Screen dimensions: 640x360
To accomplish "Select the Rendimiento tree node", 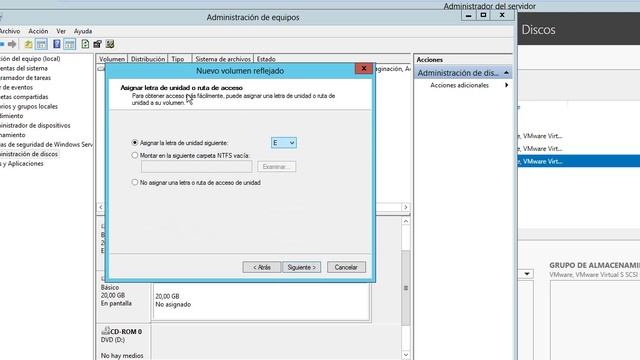I will 11,116.
